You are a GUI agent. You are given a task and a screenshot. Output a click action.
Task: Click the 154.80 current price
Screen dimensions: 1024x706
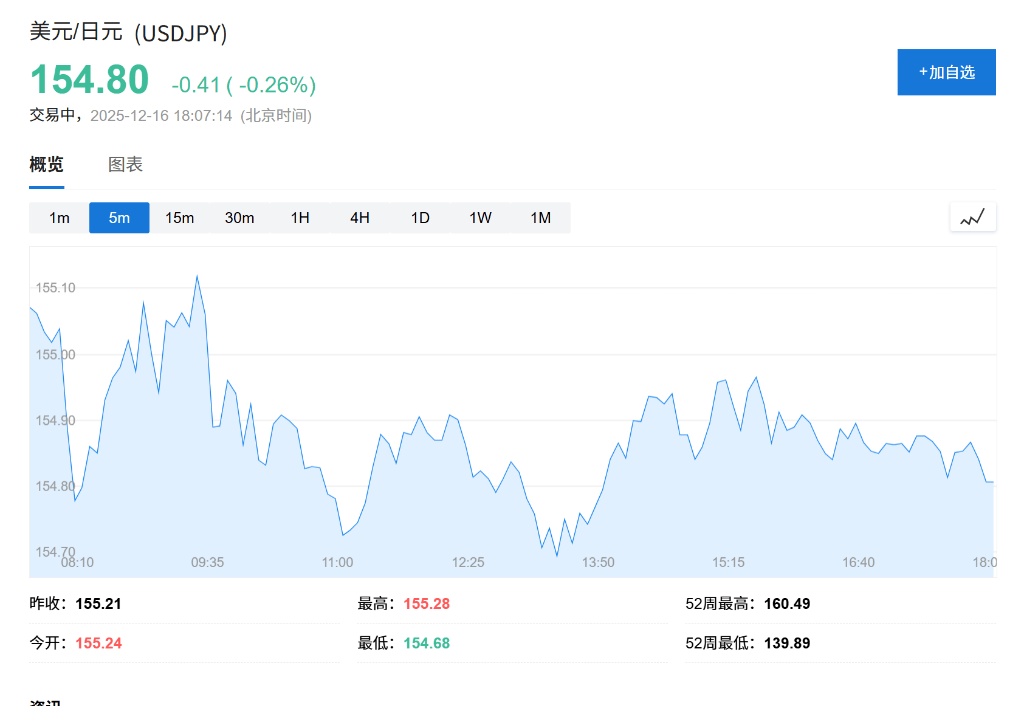pos(89,80)
